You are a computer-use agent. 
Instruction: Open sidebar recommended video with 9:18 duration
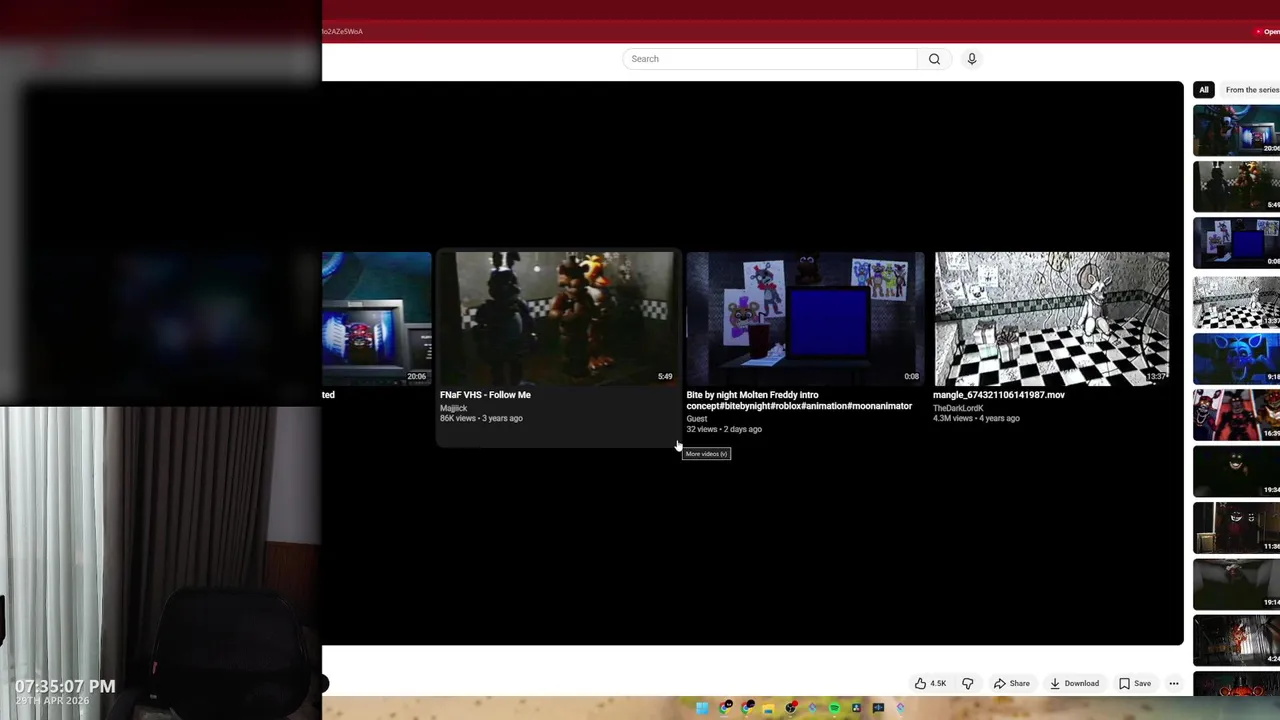click(x=1236, y=357)
